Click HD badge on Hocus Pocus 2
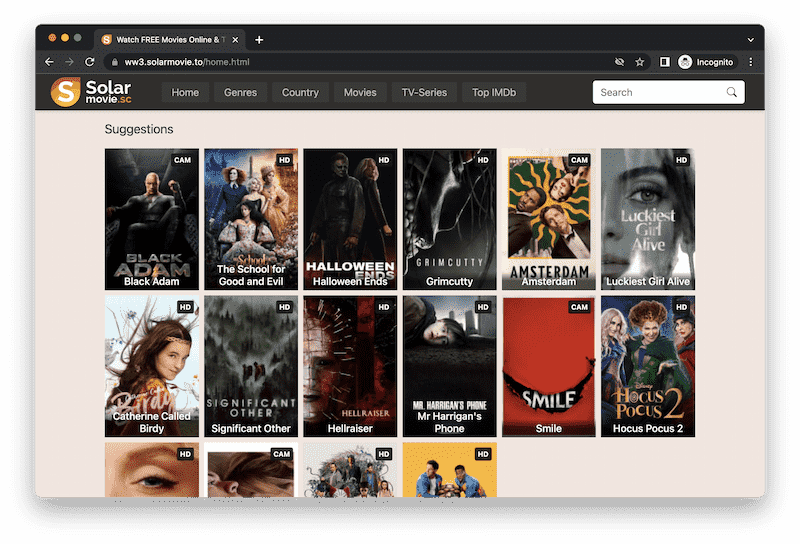Viewport: 800px width, 544px height. tap(681, 307)
